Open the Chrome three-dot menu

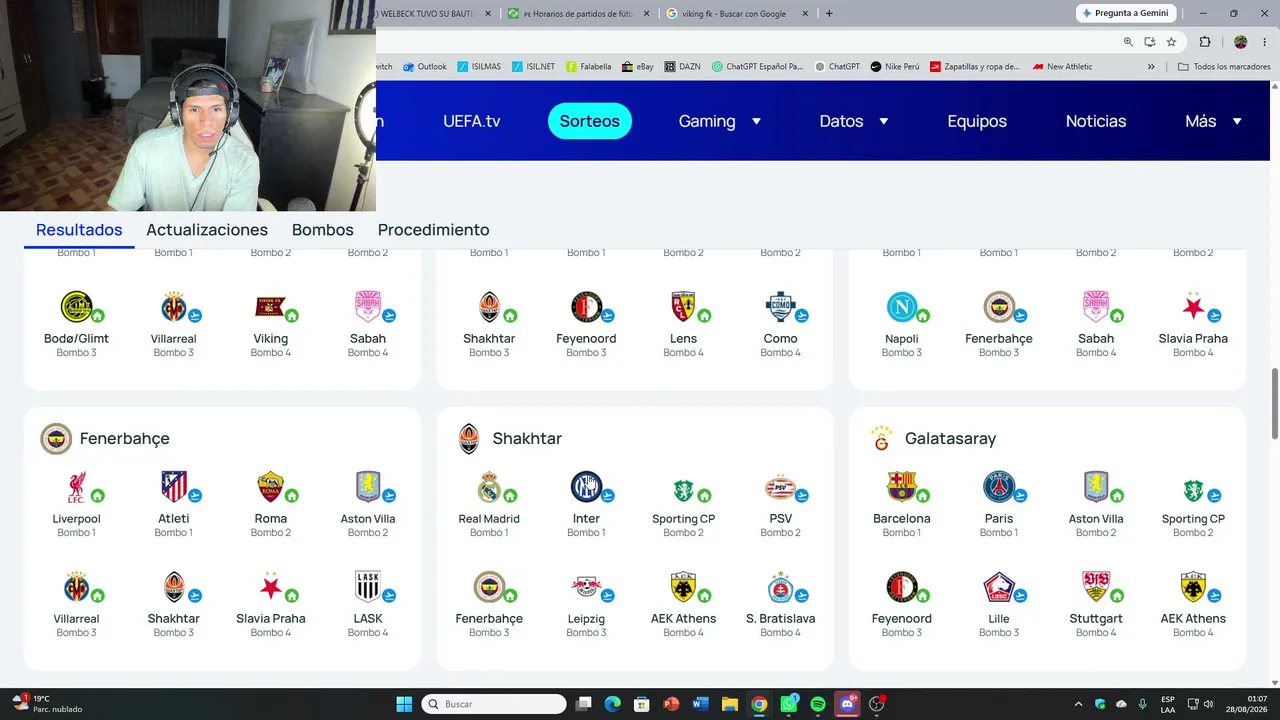tap(1263, 42)
